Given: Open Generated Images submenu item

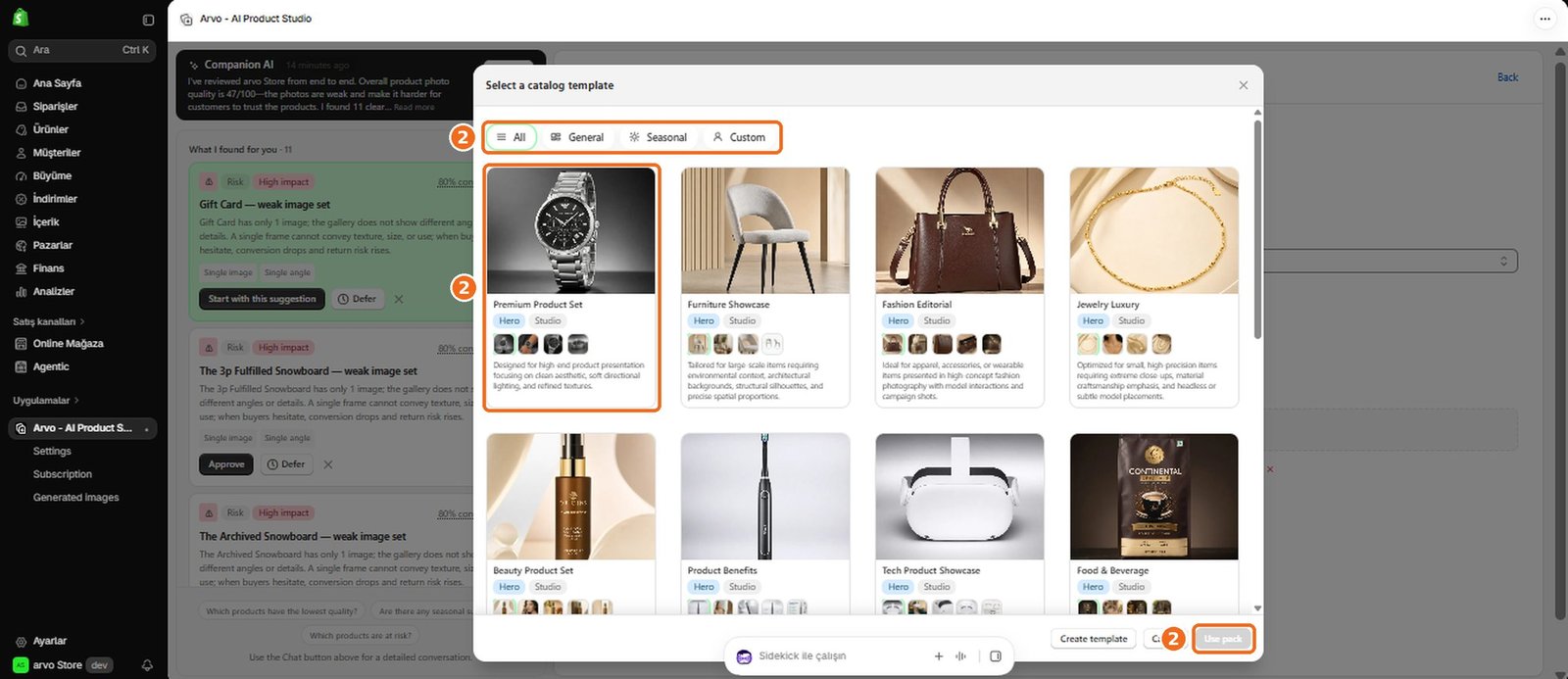Looking at the screenshot, I should click(x=75, y=498).
